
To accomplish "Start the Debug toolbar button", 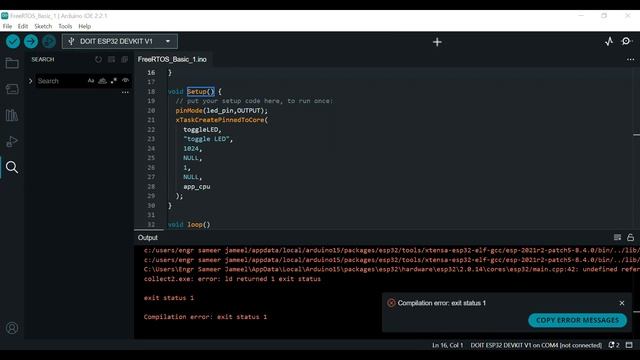I will tap(49, 41).
